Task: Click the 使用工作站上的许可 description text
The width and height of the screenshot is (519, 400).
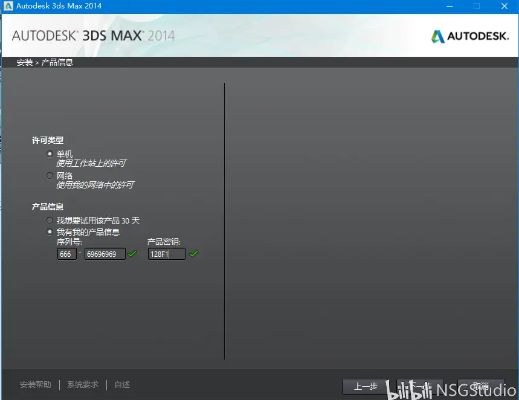Action: (91, 163)
